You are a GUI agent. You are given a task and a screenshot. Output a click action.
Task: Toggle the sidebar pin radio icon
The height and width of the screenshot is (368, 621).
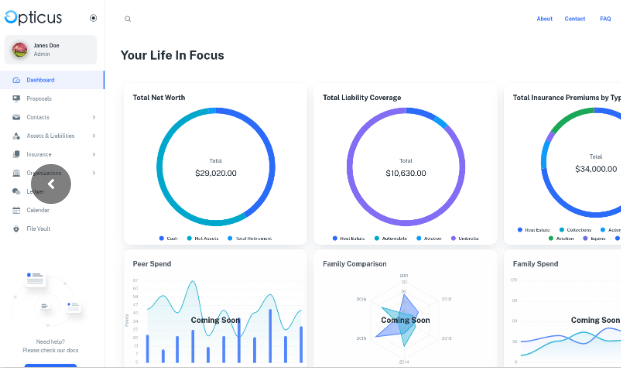pos(93,18)
